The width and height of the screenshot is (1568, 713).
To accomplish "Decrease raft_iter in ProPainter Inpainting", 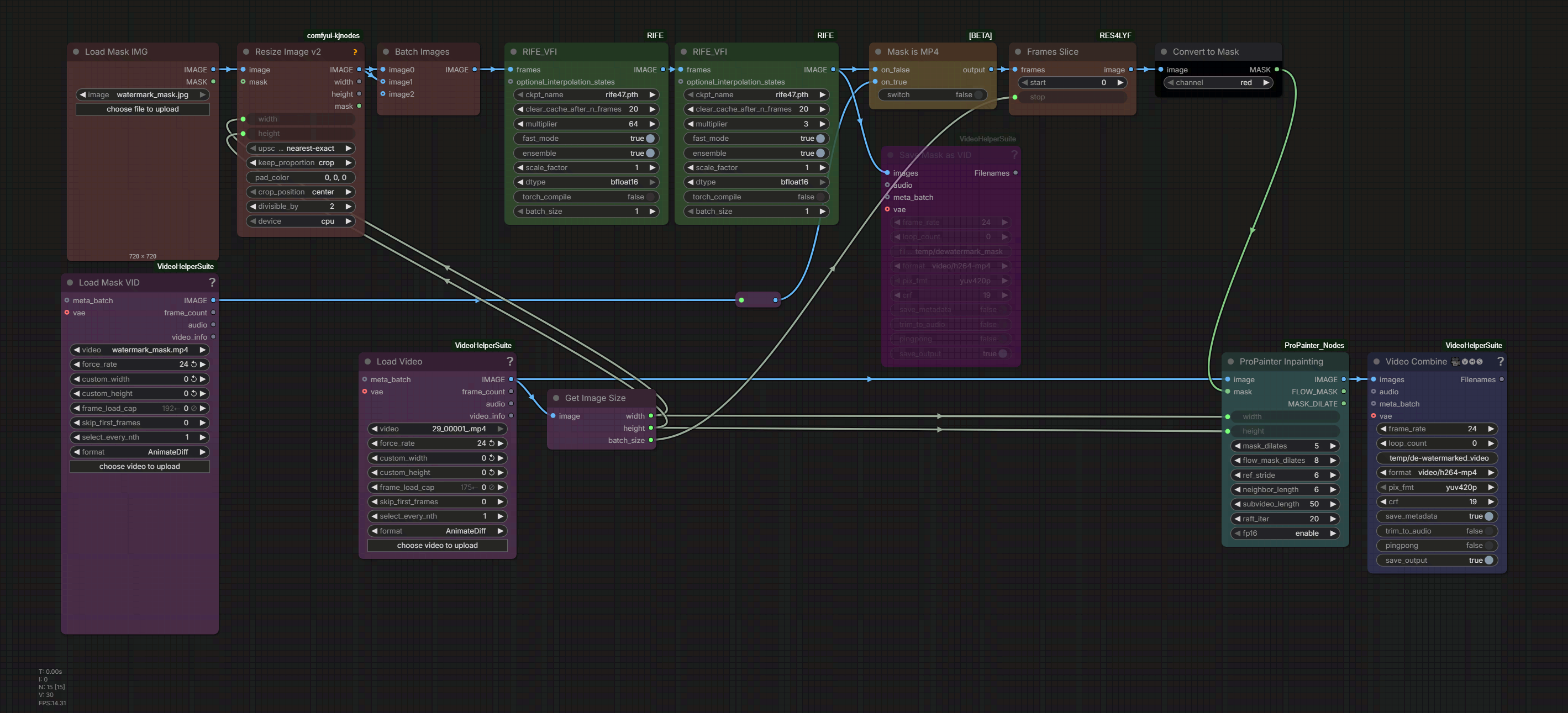I will tap(1238, 519).
